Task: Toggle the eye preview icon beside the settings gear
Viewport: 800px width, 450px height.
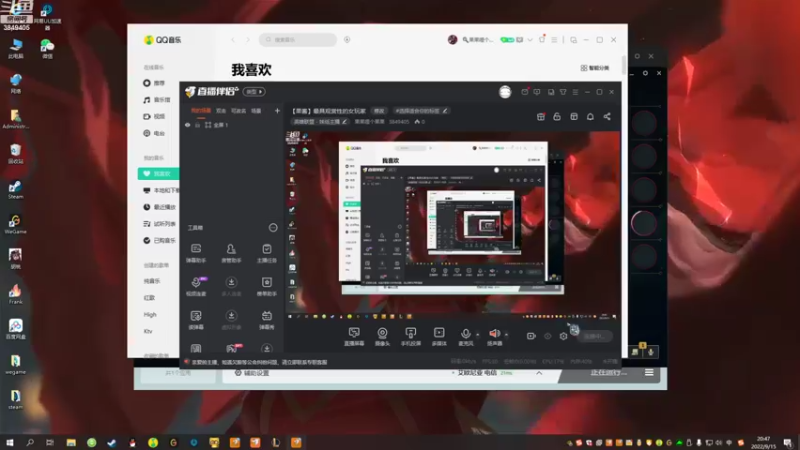Action: pos(547,336)
